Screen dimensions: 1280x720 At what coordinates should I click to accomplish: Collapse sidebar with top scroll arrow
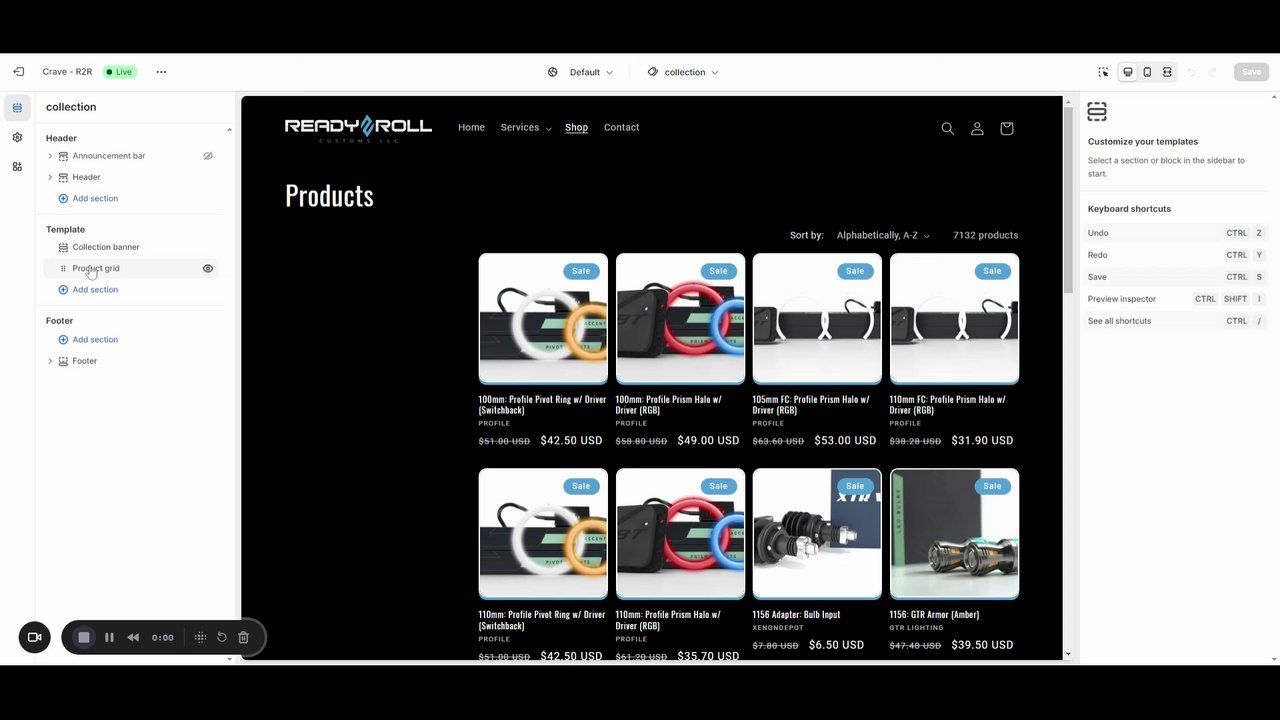coord(229,130)
